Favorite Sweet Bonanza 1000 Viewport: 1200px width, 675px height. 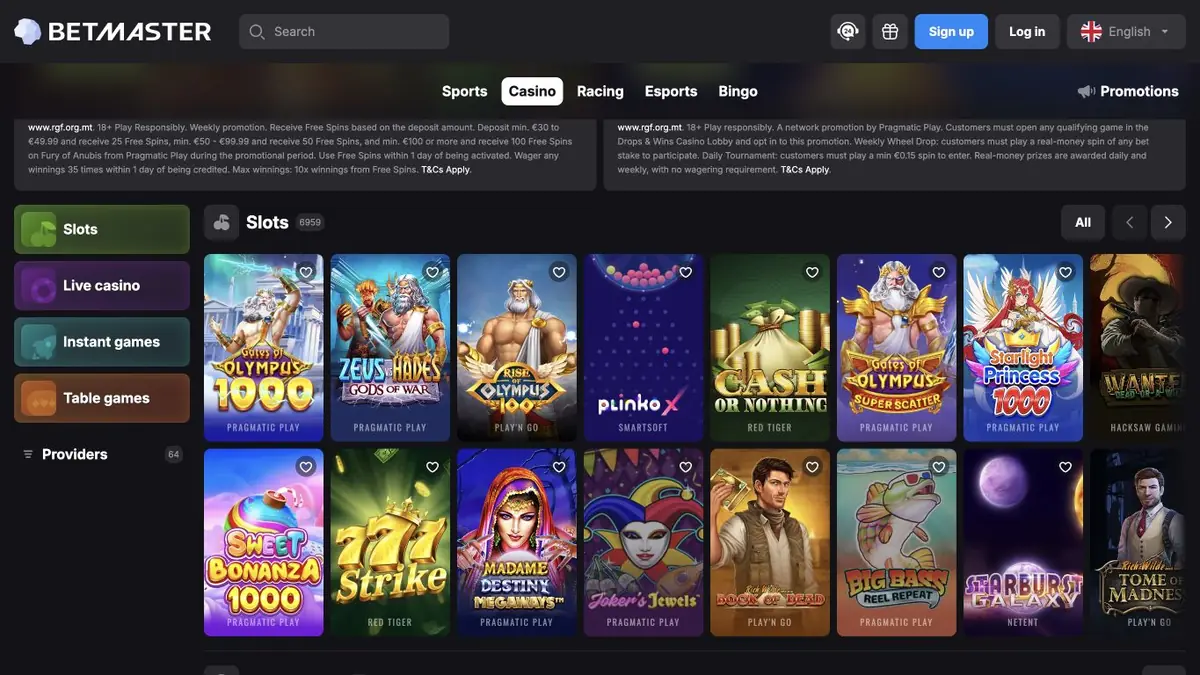pyautogui.click(x=306, y=467)
